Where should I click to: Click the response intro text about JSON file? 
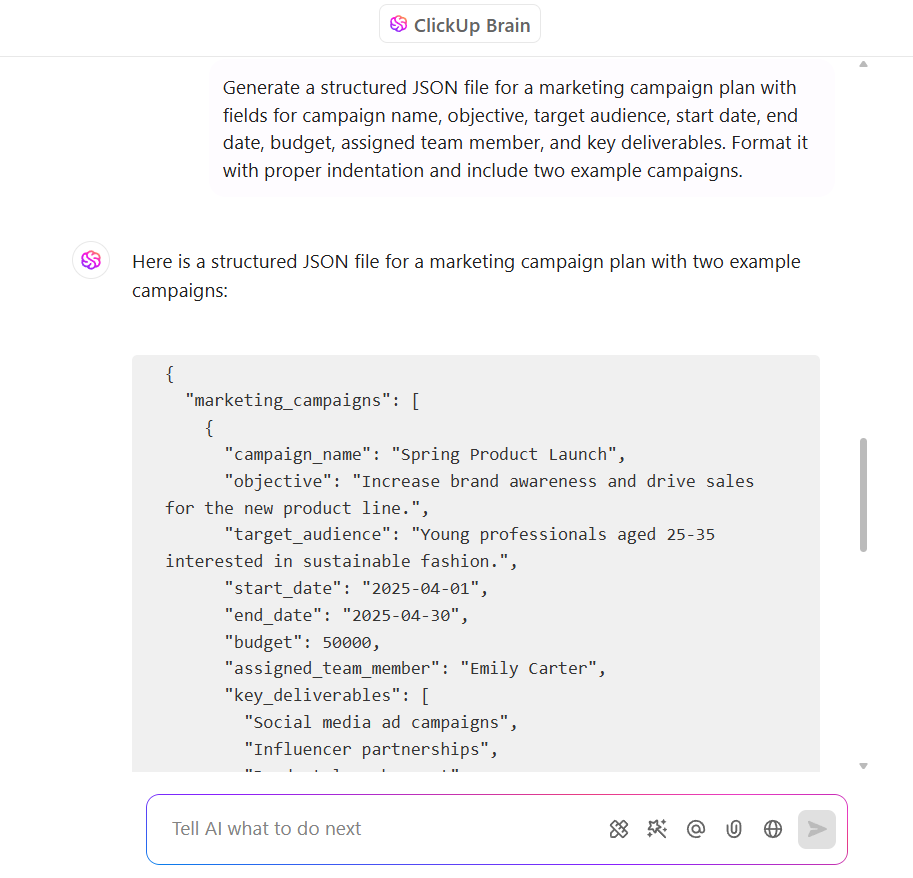[x=466, y=276]
